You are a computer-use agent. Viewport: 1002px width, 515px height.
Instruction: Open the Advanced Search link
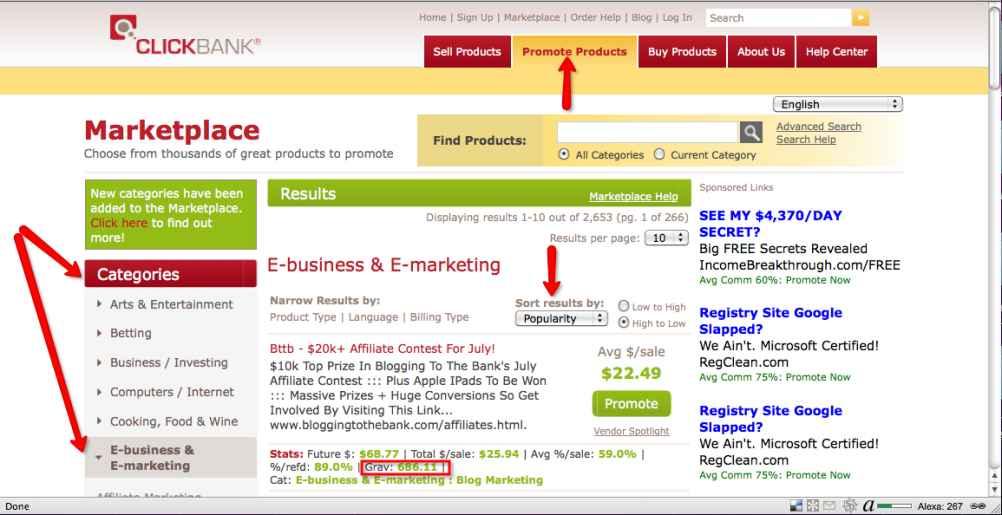(818, 126)
